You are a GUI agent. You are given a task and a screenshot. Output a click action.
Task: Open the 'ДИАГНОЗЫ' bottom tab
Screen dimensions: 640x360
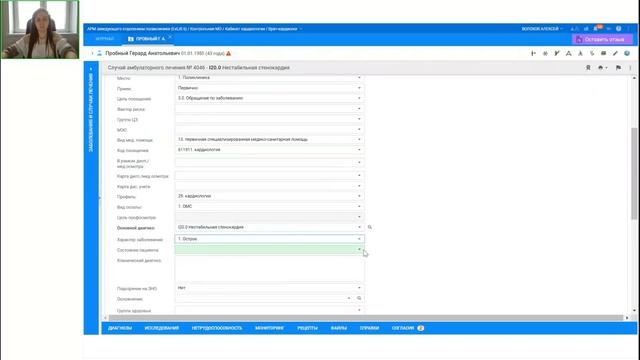[x=120, y=328]
